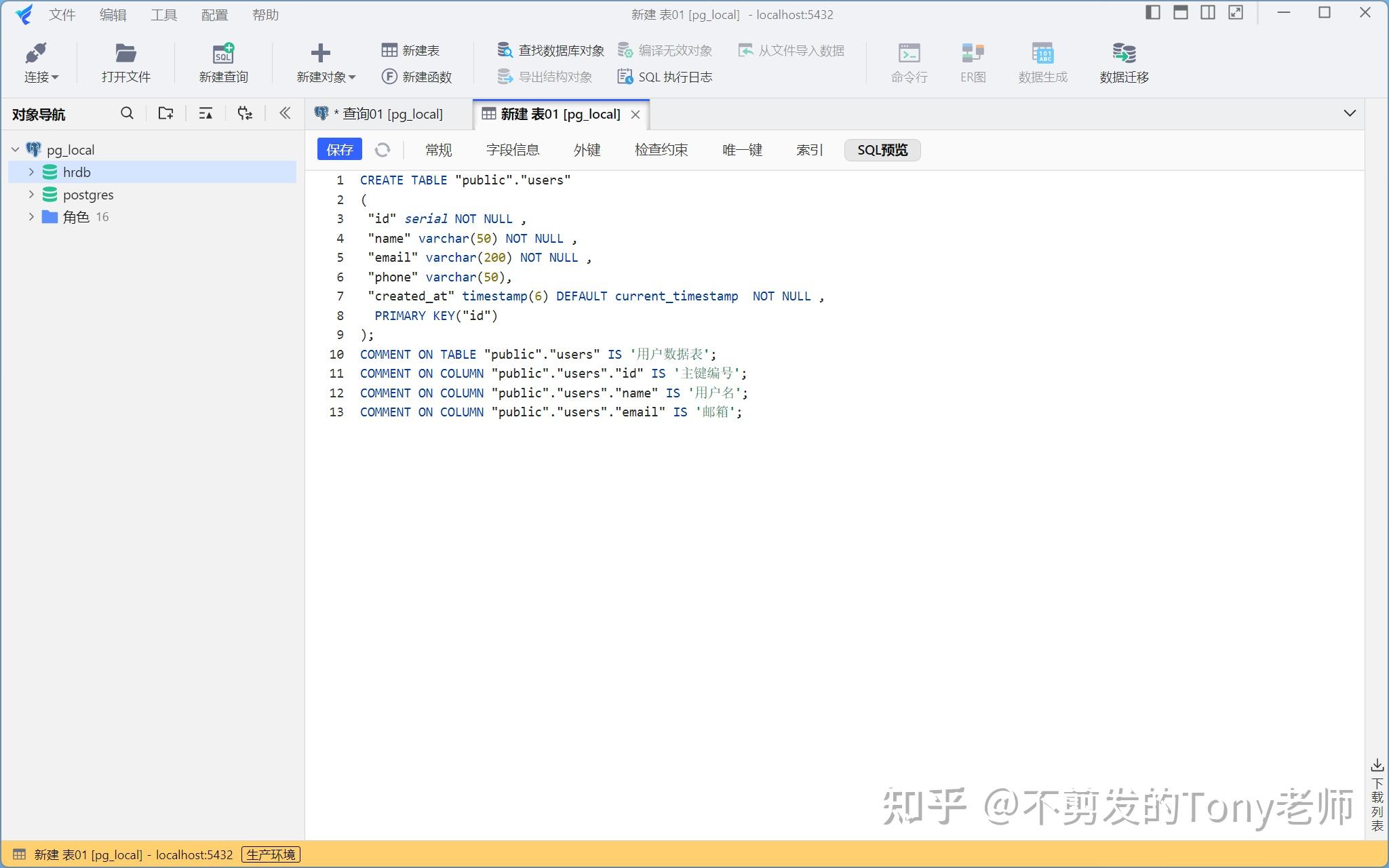Expand the 角色 folder in the tree
1389x868 pixels.
[x=30, y=216]
